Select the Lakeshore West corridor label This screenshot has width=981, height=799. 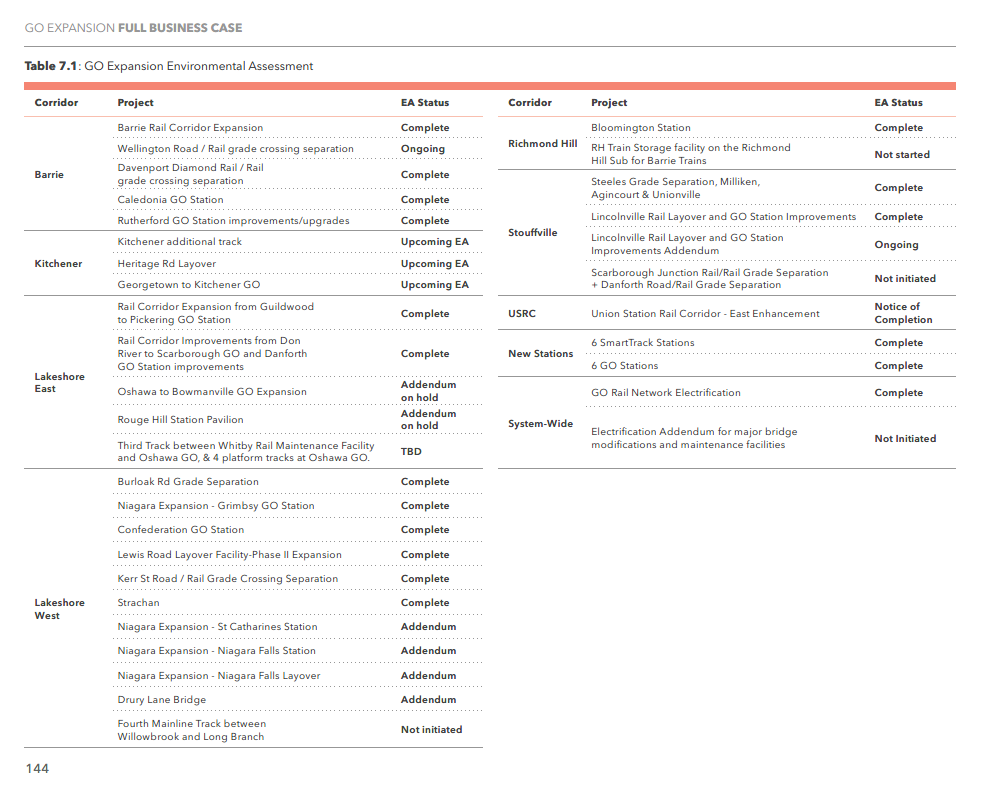click(x=59, y=609)
